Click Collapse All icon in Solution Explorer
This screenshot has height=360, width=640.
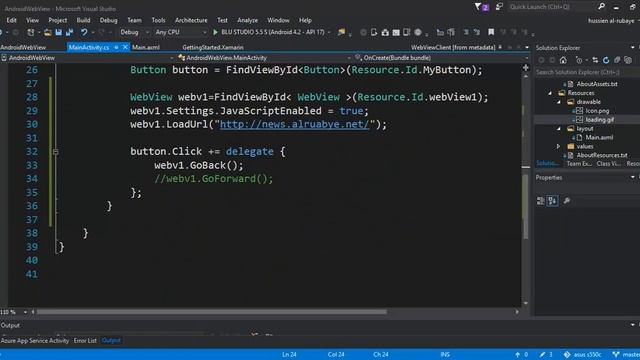click(617, 60)
